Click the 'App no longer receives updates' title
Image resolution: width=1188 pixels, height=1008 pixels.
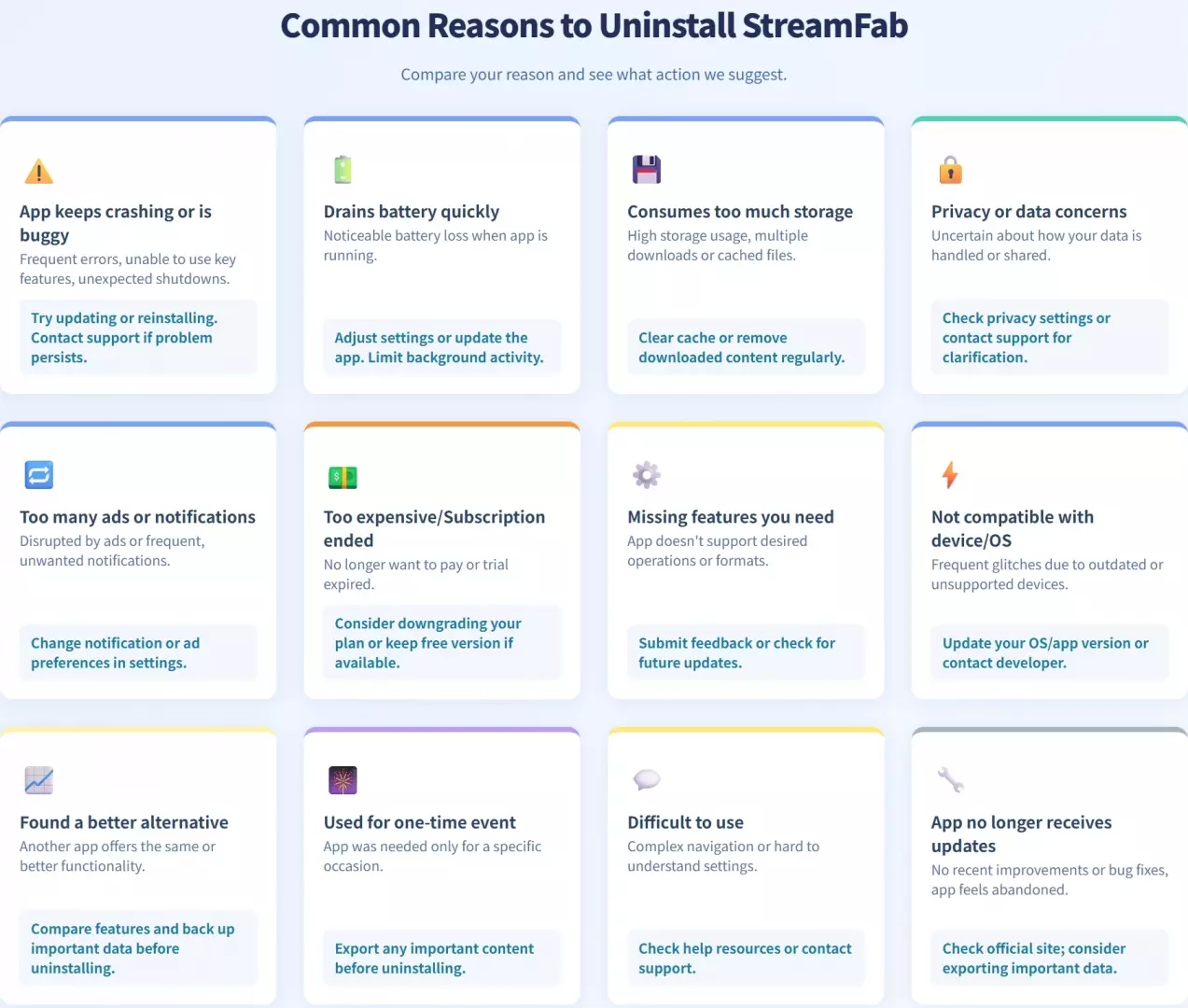tap(1021, 833)
